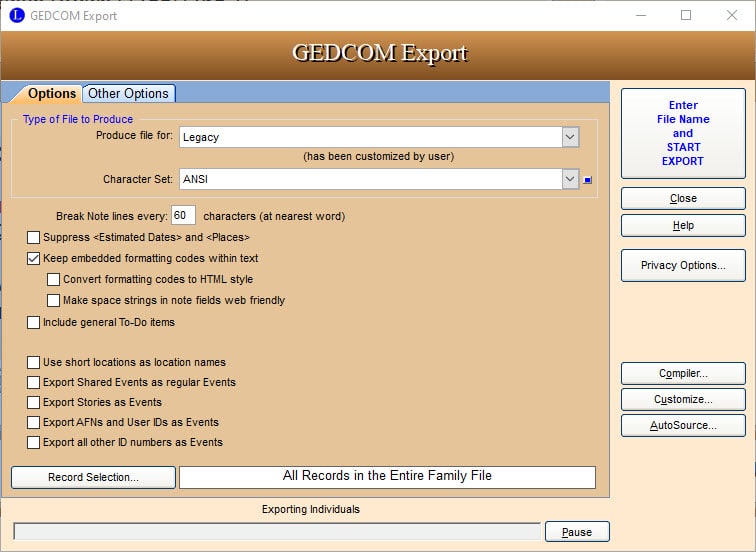Select the Options tab
Viewport: 756px width, 552px height.
[x=51, y=93]
